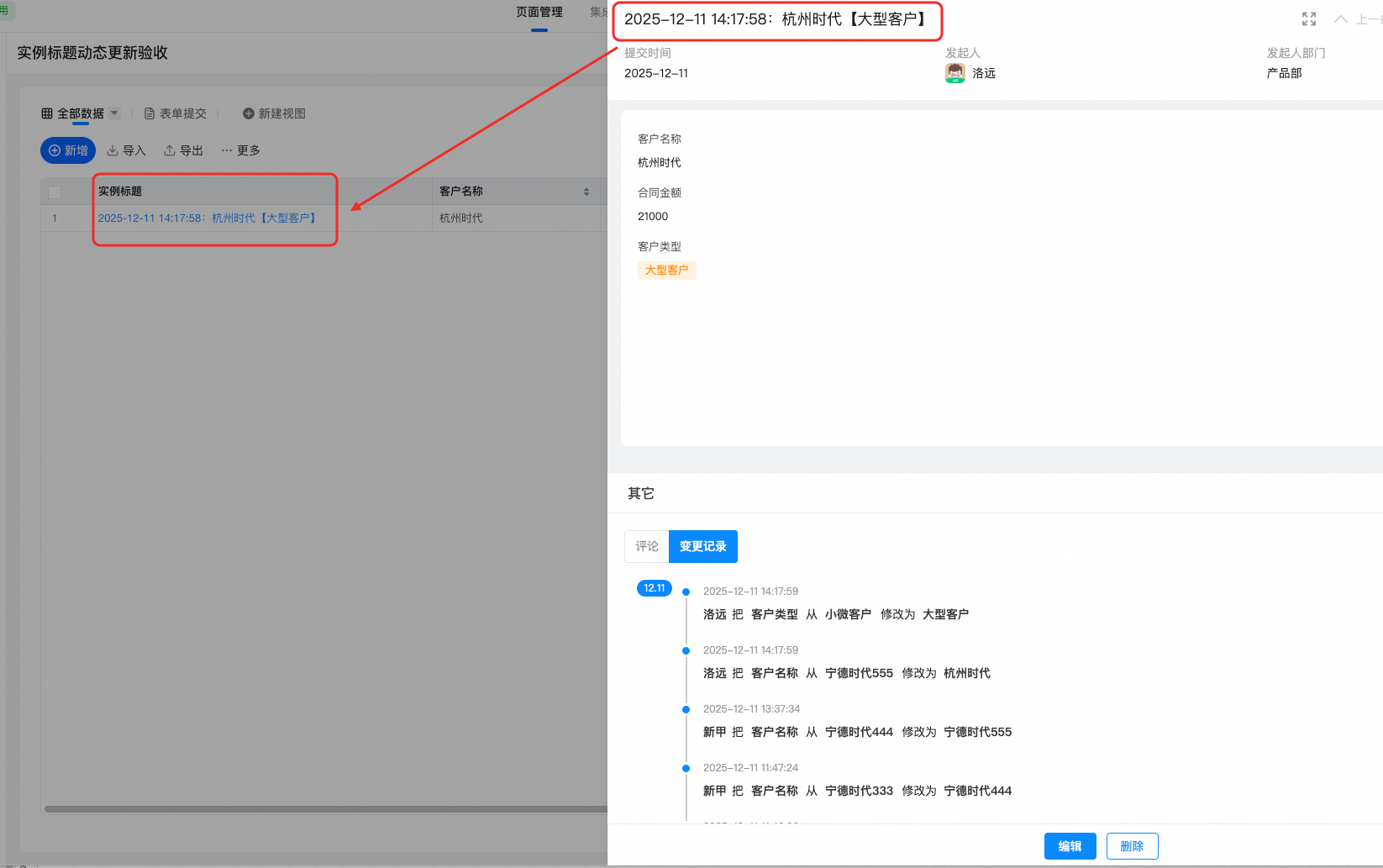Click the fullscreen expand icon in detail panel
Viewport: 1383px width, 868px height.
[x=1308, y=19]
